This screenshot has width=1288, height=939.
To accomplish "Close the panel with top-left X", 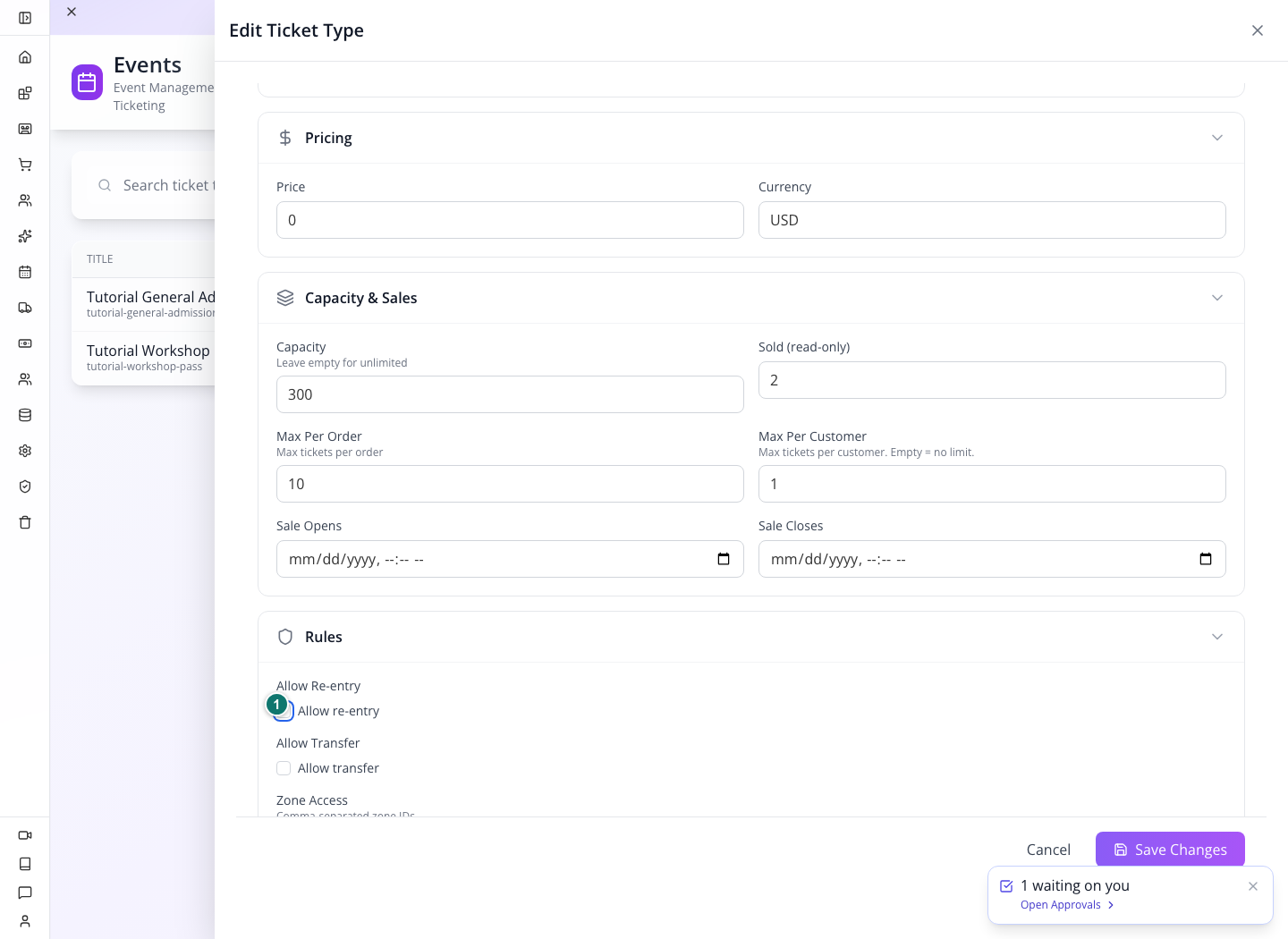I will click(x=72, y=12).
